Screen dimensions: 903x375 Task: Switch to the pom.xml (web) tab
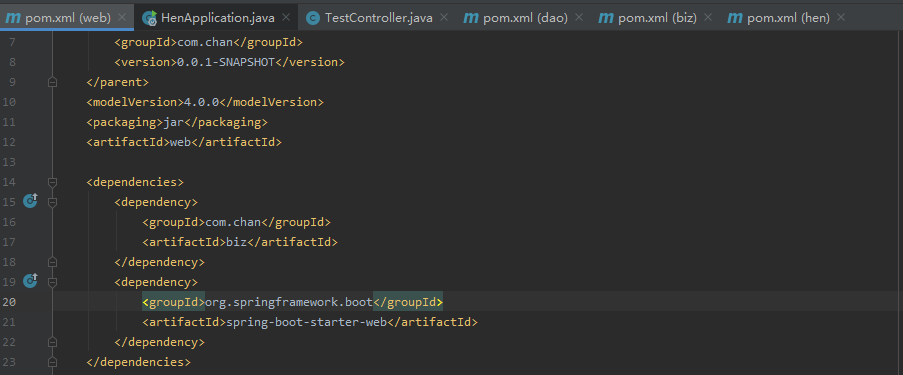(x=68, y=18)
